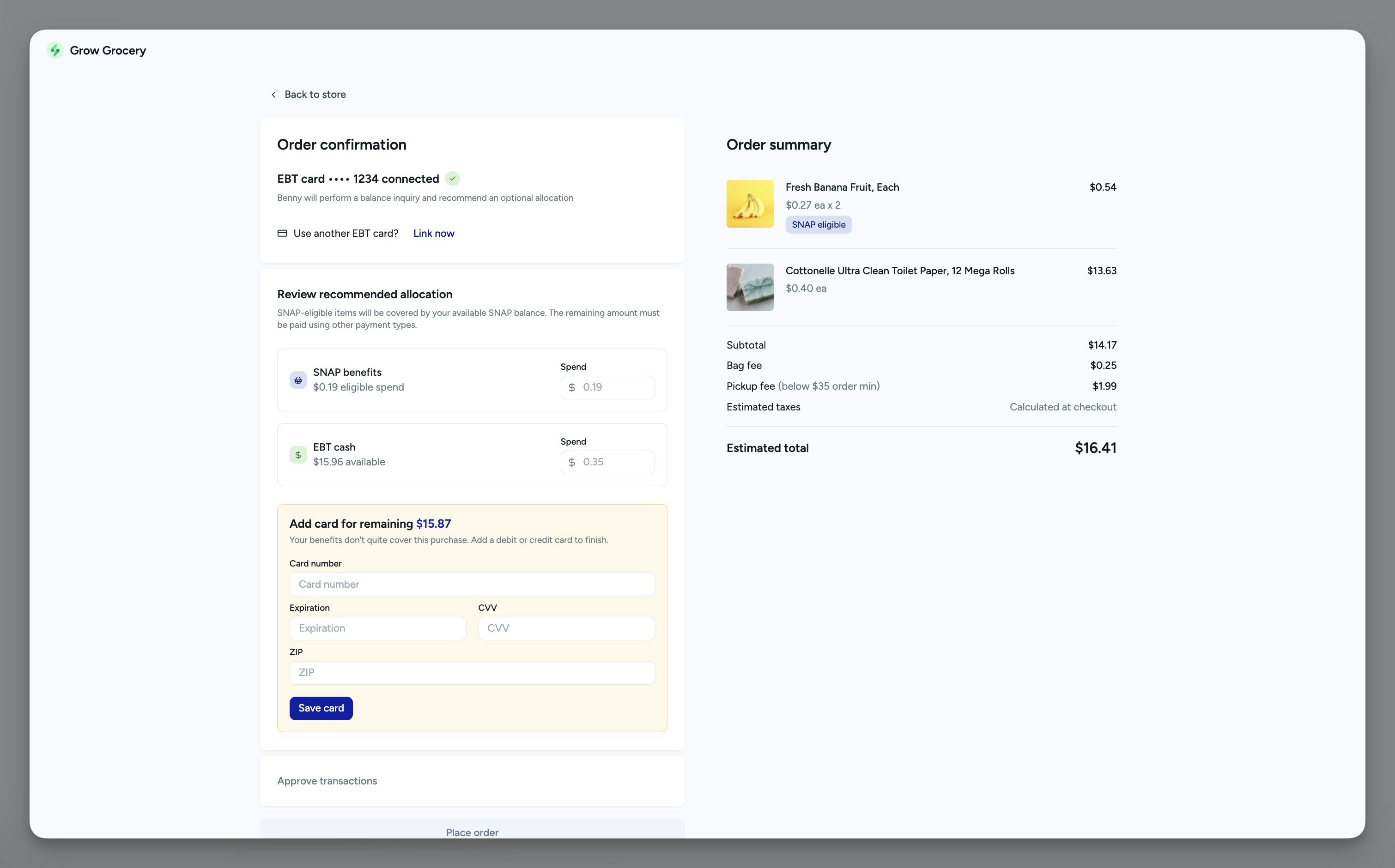Click the EBT cash dollar icon

[x=297, y=455]
